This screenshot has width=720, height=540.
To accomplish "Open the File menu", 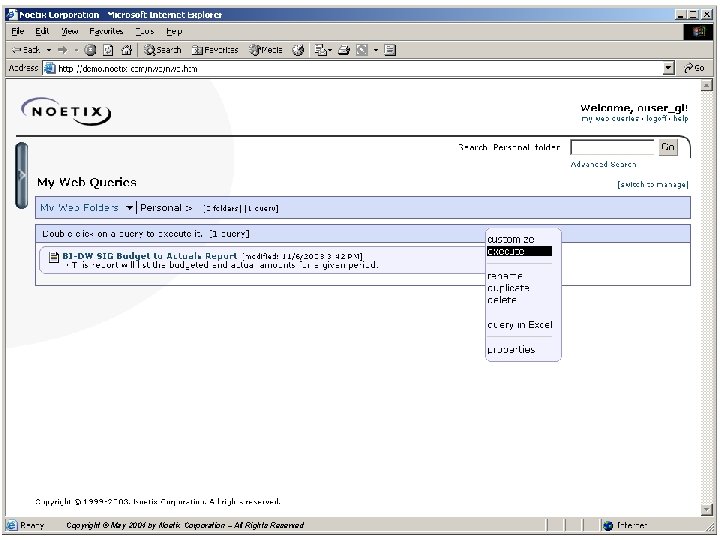I will (x=17, y=31).
